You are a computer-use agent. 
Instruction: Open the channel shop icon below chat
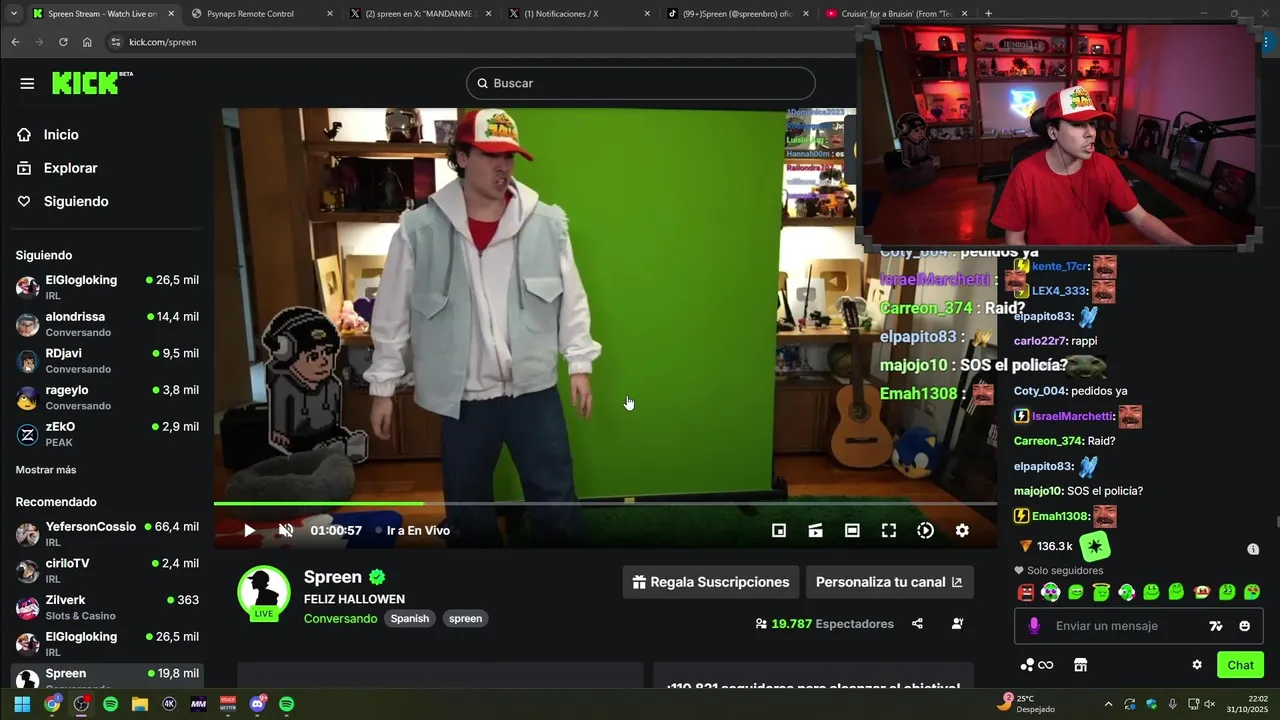tap(1080, 665)
